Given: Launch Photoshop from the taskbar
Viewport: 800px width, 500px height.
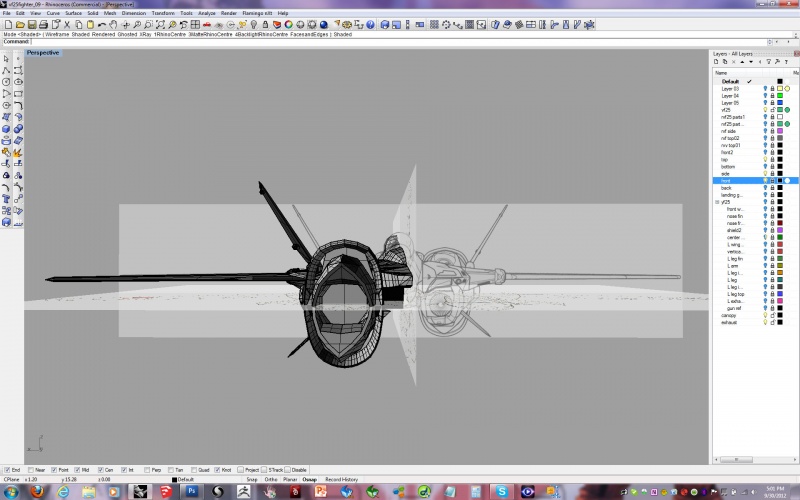Looking at the screenshot, I should 192,491.
